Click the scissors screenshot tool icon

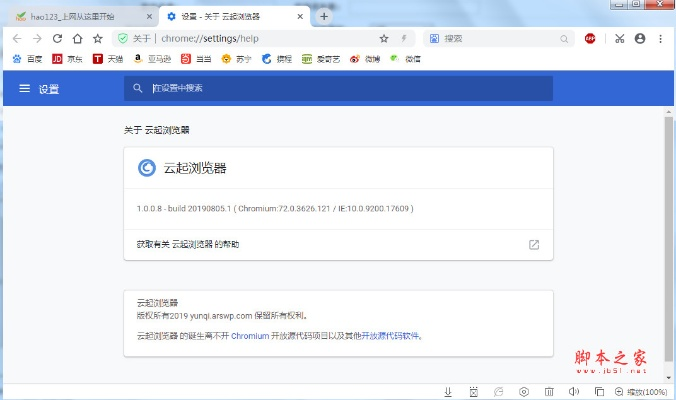click(x=619, y=38)
